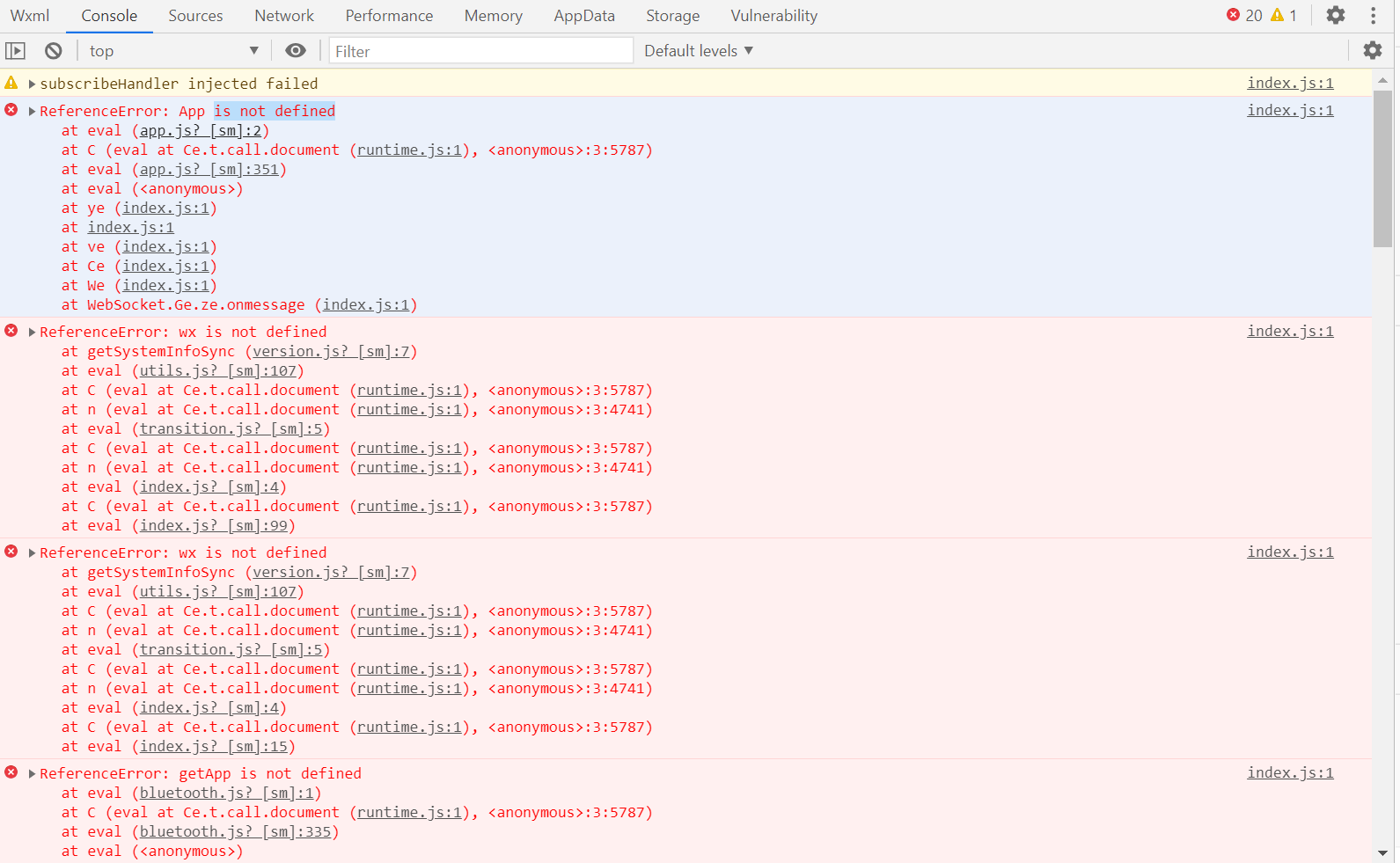Go to the Network tab
Image resolution: width=1400 pixels, height=863 pixels.
(284, 16)
